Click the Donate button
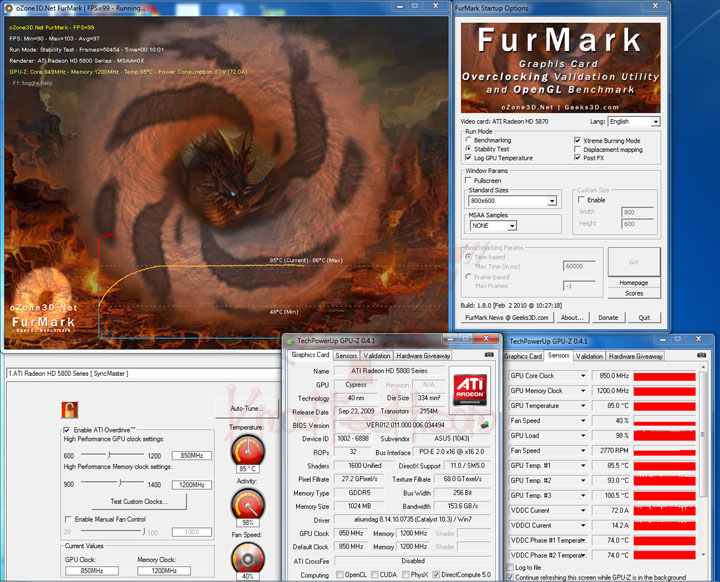Screen dimensions: 720x582 tap(608, 317)
